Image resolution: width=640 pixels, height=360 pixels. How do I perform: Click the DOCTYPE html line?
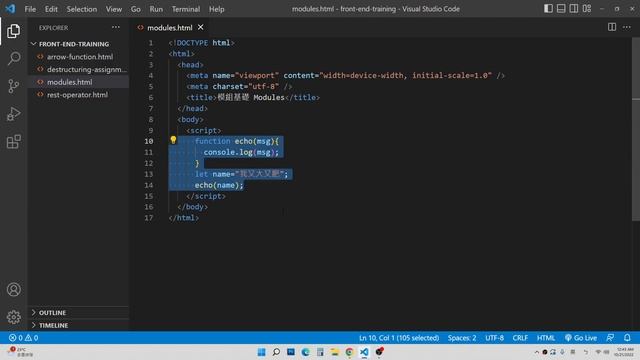coord(202,43)
